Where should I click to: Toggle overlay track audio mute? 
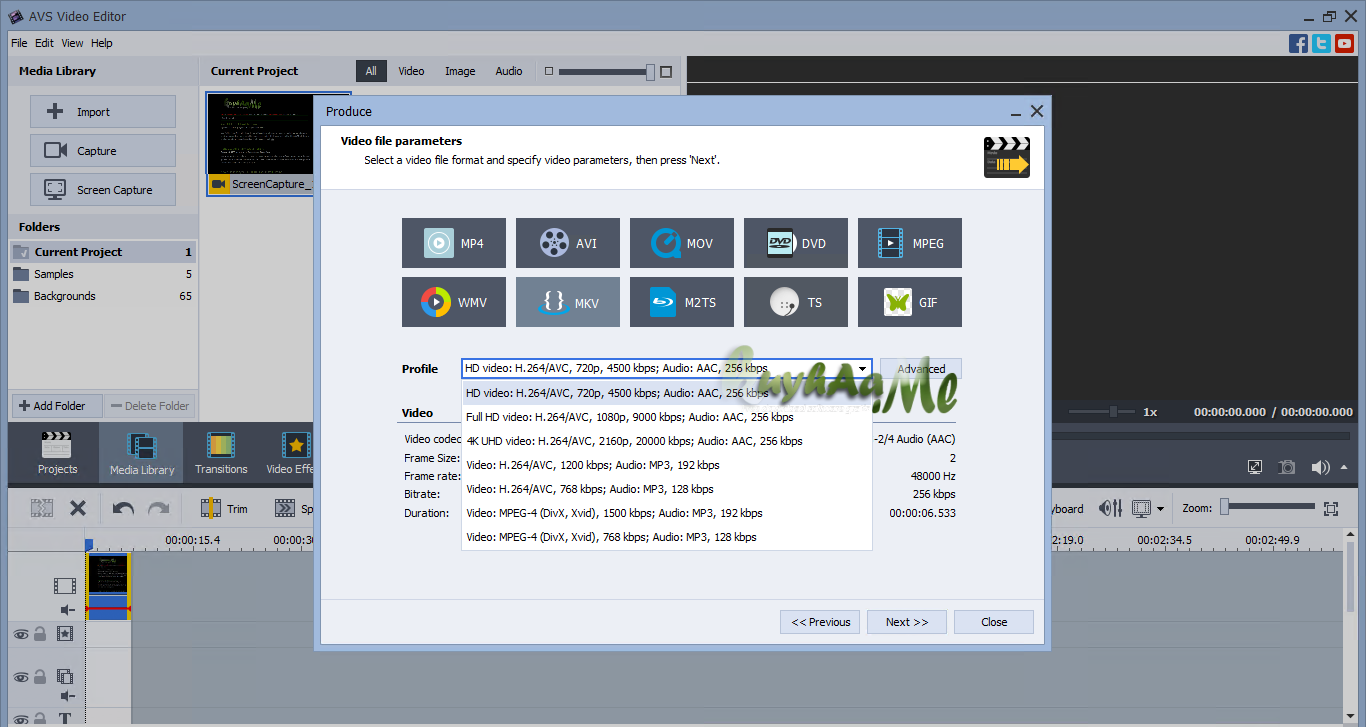[67, 696]
